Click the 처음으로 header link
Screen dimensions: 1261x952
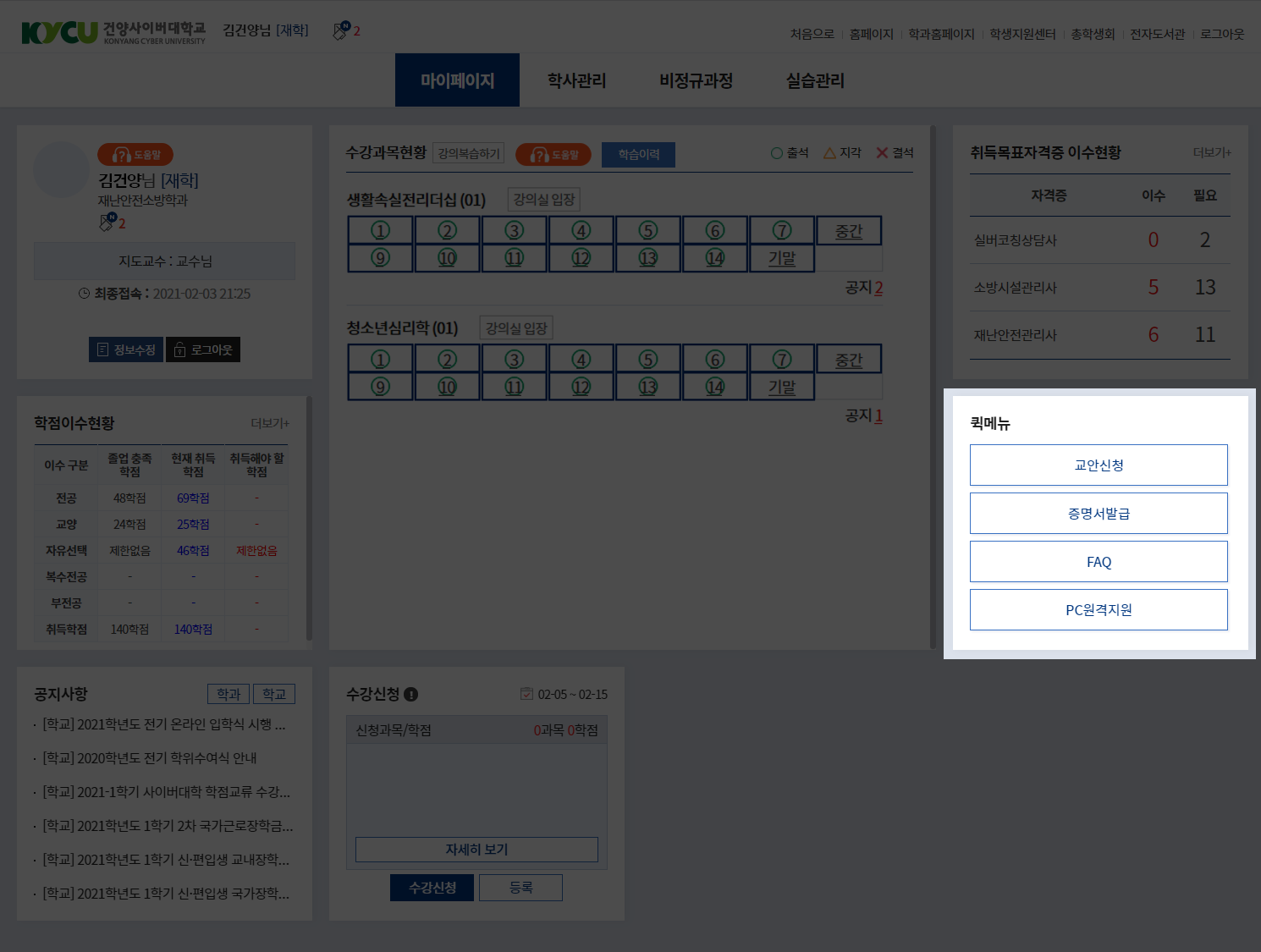point(812,34)
